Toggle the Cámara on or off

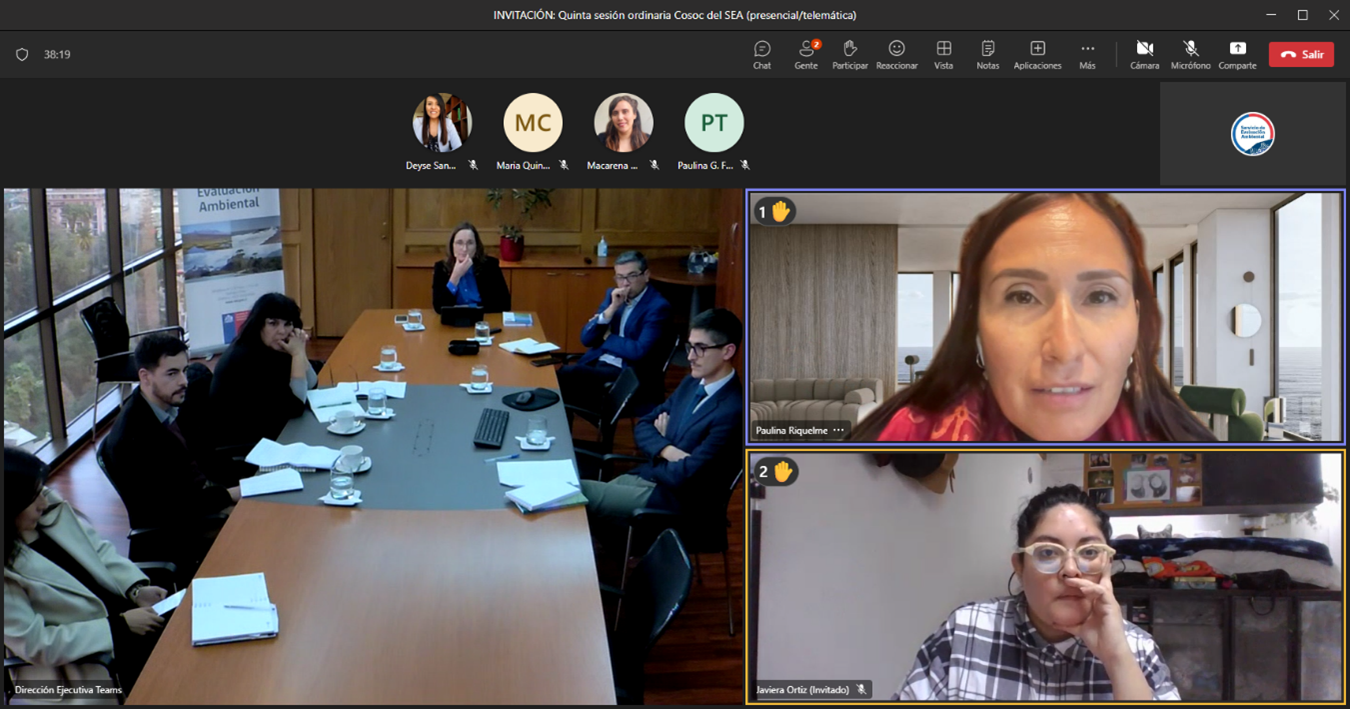(x=1144, y=54)
